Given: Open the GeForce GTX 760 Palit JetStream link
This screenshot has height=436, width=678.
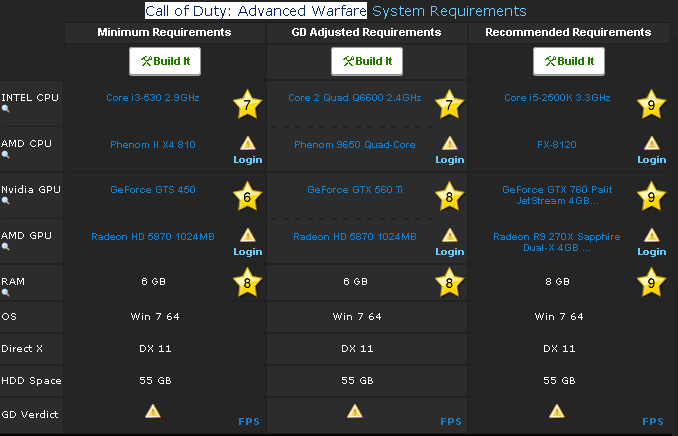Looking at the screenshot, I should tap(557, 195).
